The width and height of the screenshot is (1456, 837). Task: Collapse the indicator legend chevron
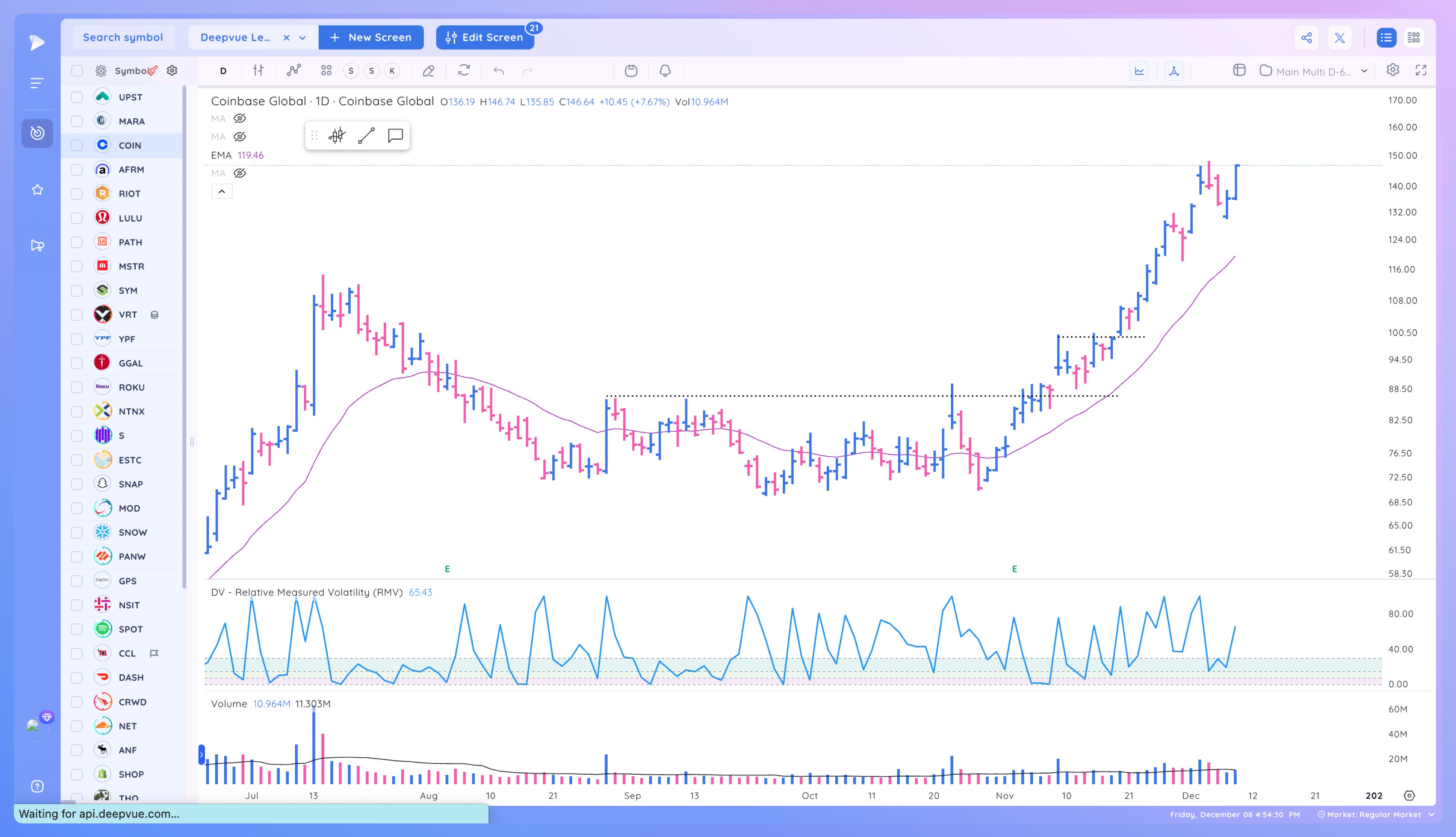click(222, 192)
